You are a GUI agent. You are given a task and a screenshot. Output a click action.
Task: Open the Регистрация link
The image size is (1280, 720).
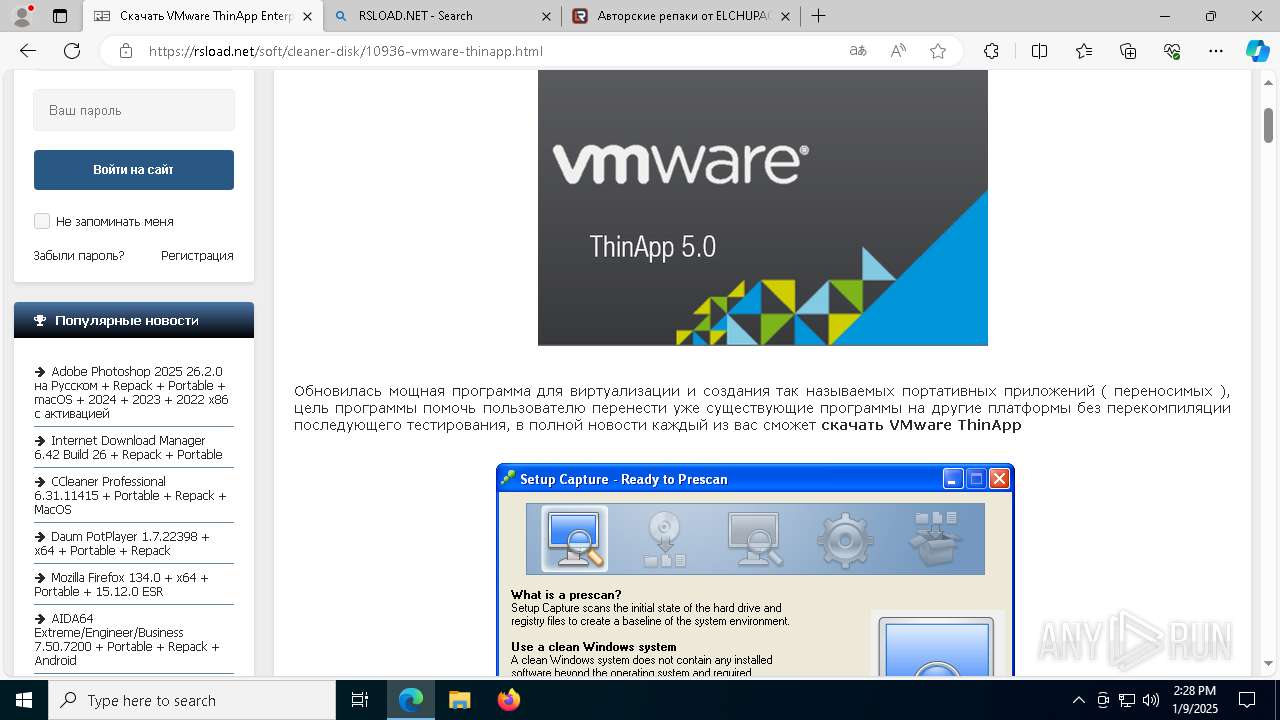(197, 255)
